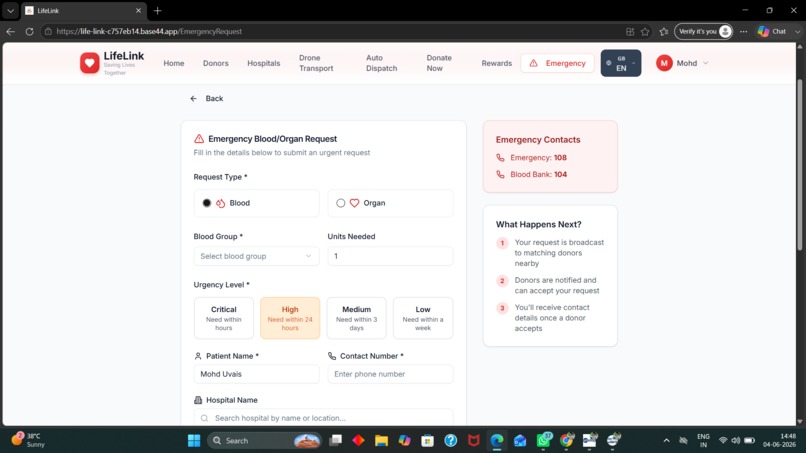Screen dimensions: 806x453
Task: Select the Organ request type radio
Action: [340, 203]
